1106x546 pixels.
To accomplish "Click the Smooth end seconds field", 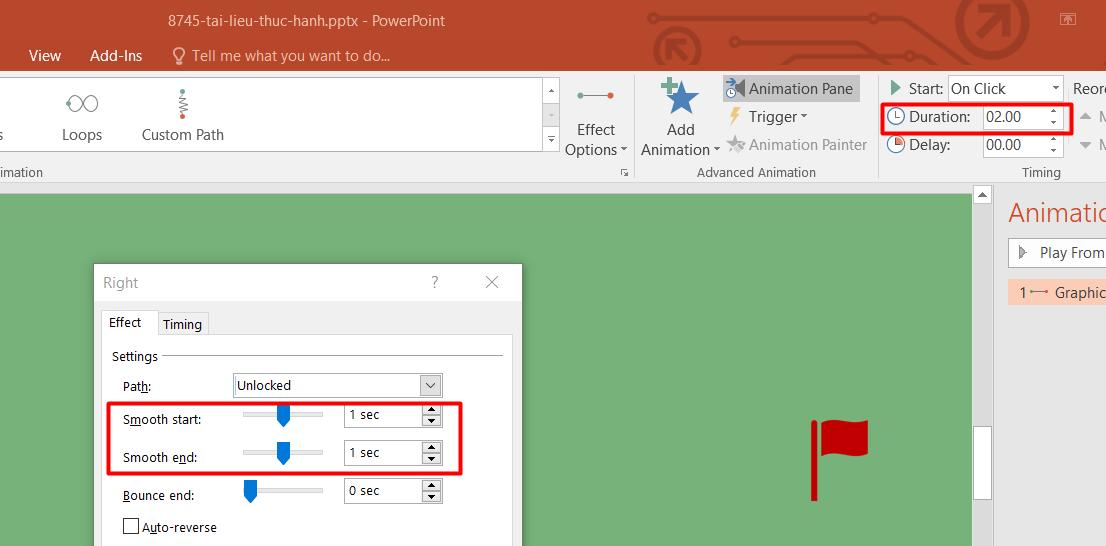I will coord(383,453).
